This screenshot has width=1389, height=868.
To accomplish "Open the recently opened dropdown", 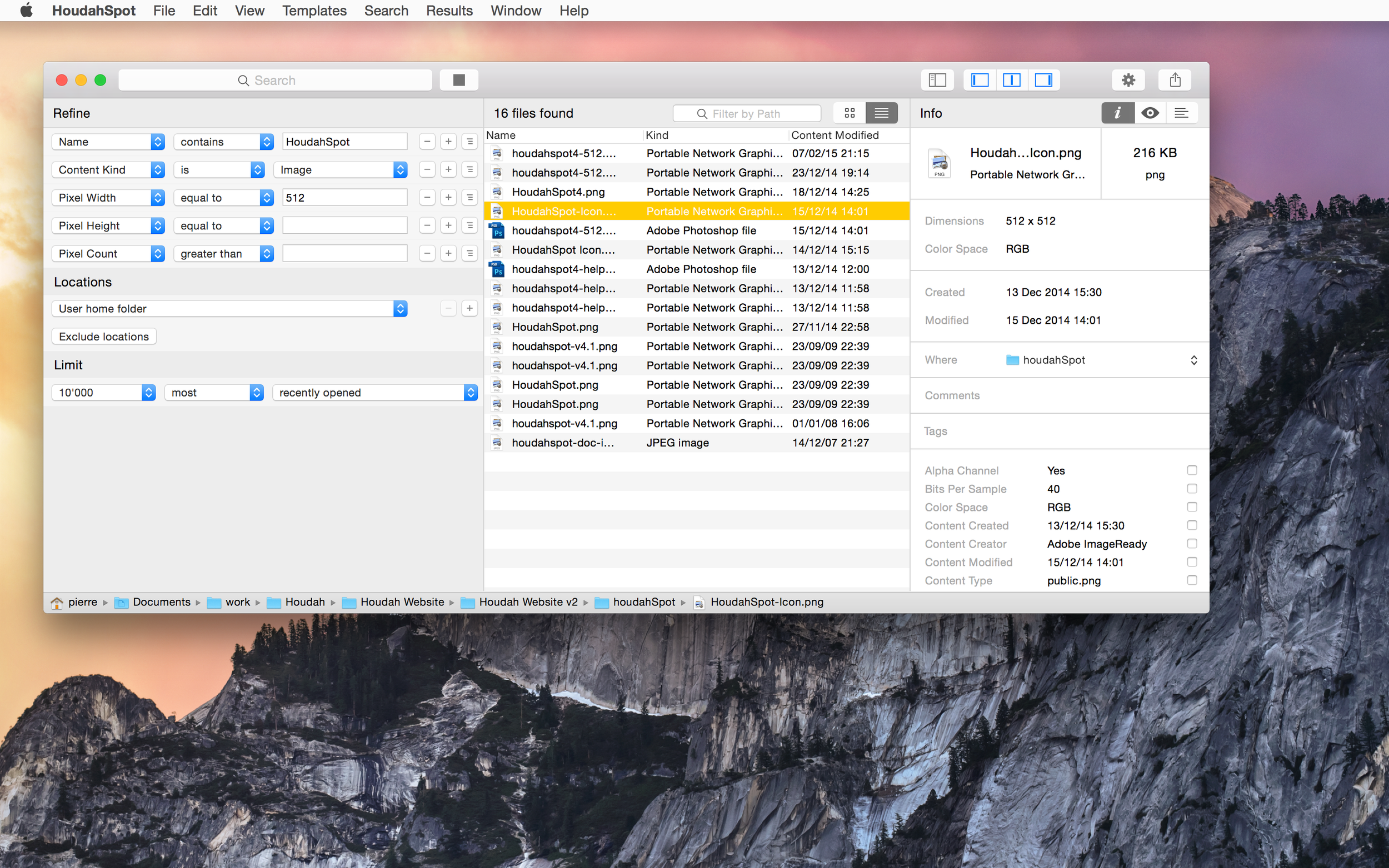I will [375, 392].
